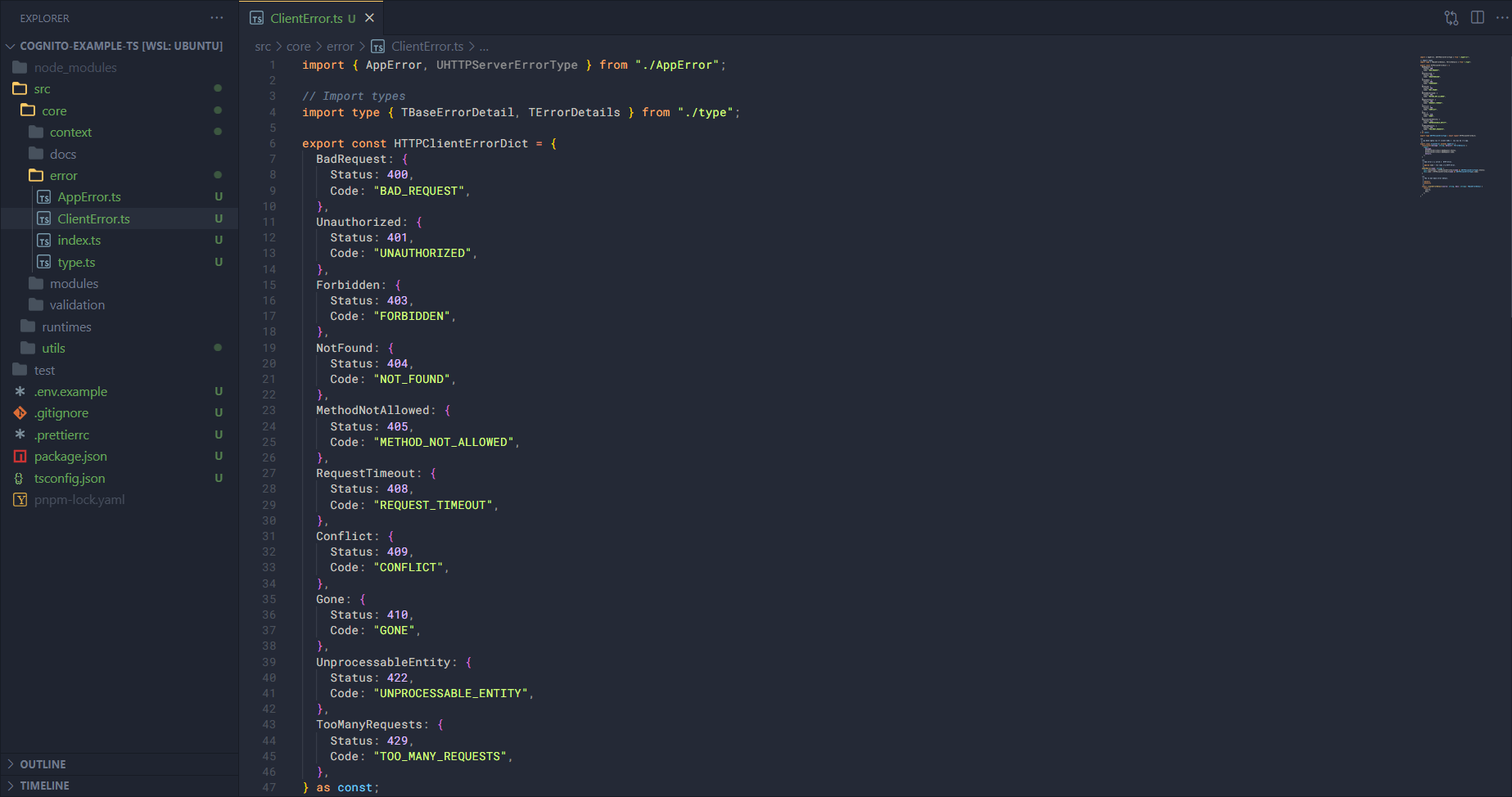Close the ClientError.ts editor tab
The height and width of the screenshot is (797, 1512).
370,18
